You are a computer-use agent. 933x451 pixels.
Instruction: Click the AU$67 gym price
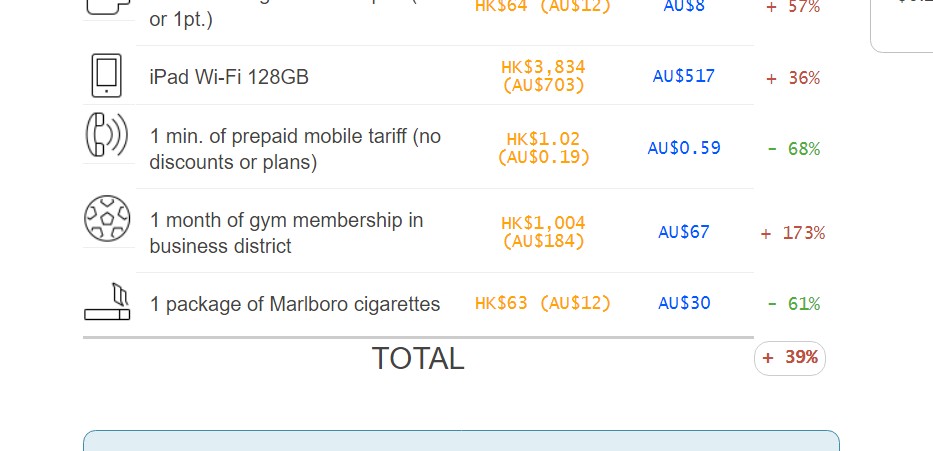pyautogui.click(x=684, y=232)
